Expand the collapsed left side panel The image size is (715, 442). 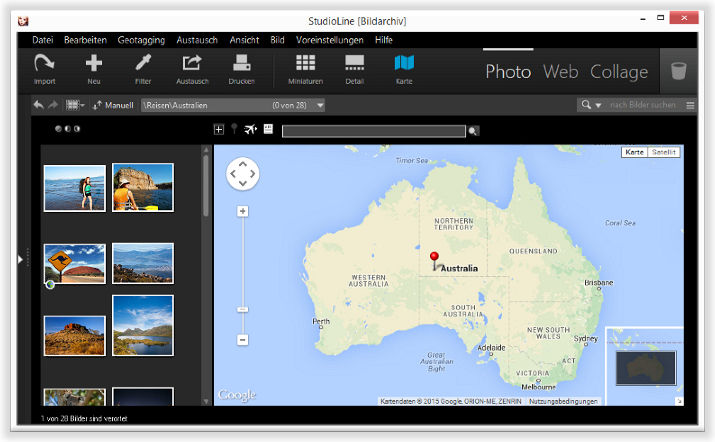(x=20, y=259)
